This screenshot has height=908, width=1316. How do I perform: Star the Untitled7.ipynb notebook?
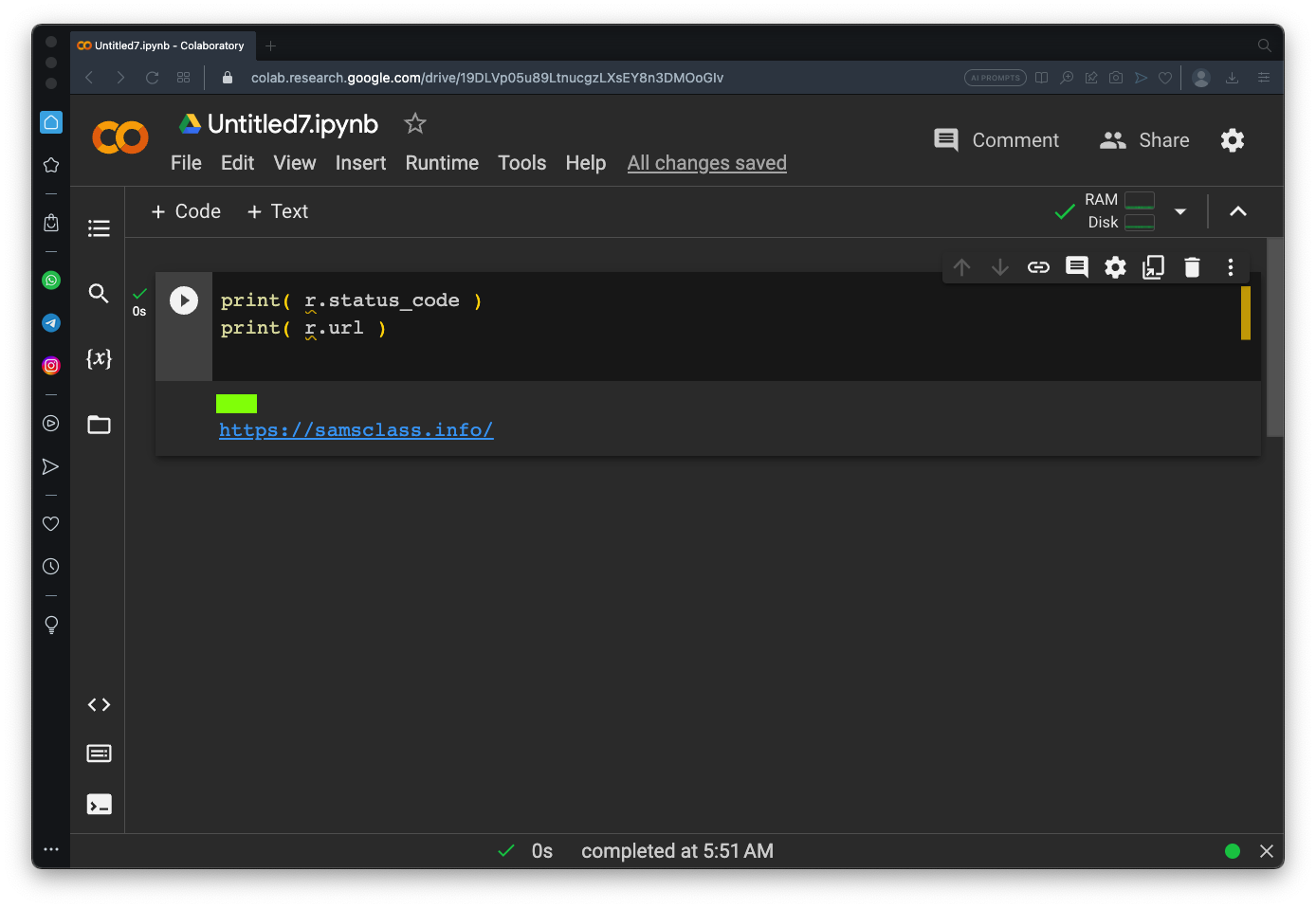tap(415, 123)
